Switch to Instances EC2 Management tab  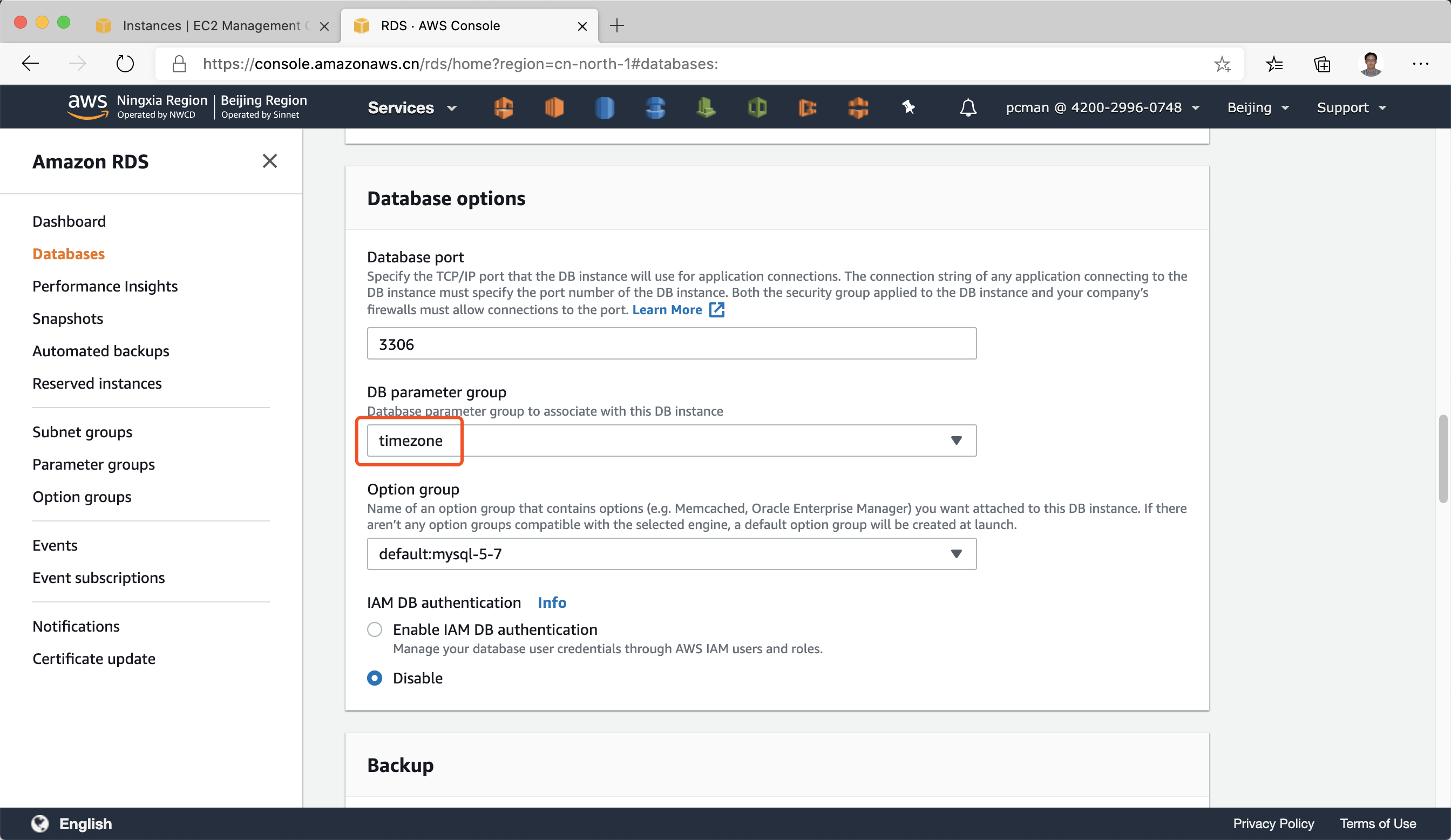tap(211, 26)
